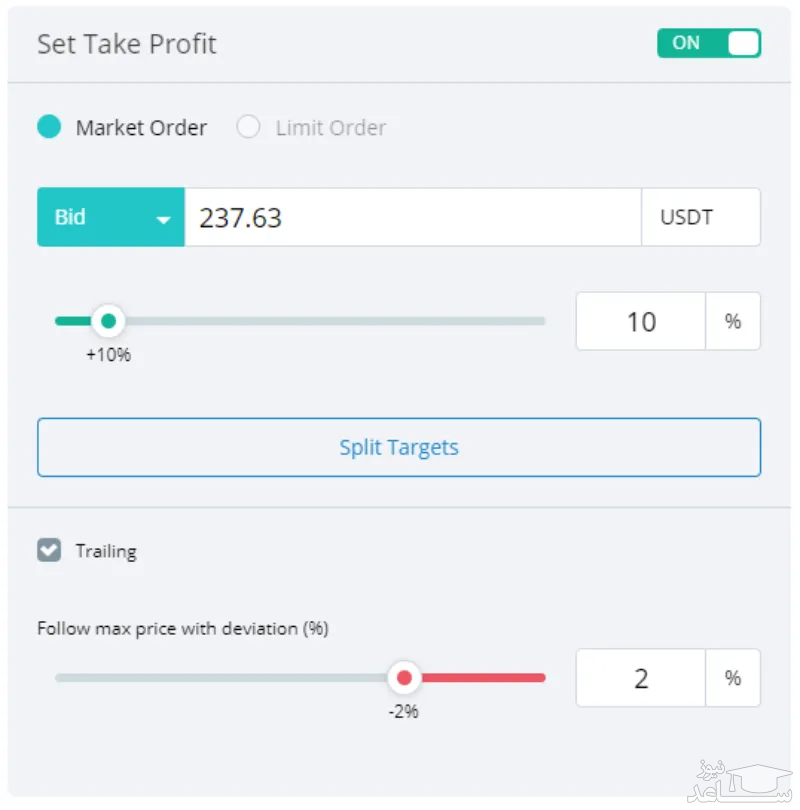Select the Limit Order radio button

tap(248, 127)
